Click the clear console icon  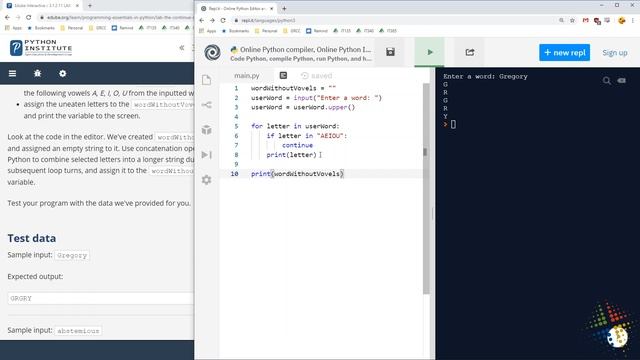pyautogui.click(x=621, y=81)
